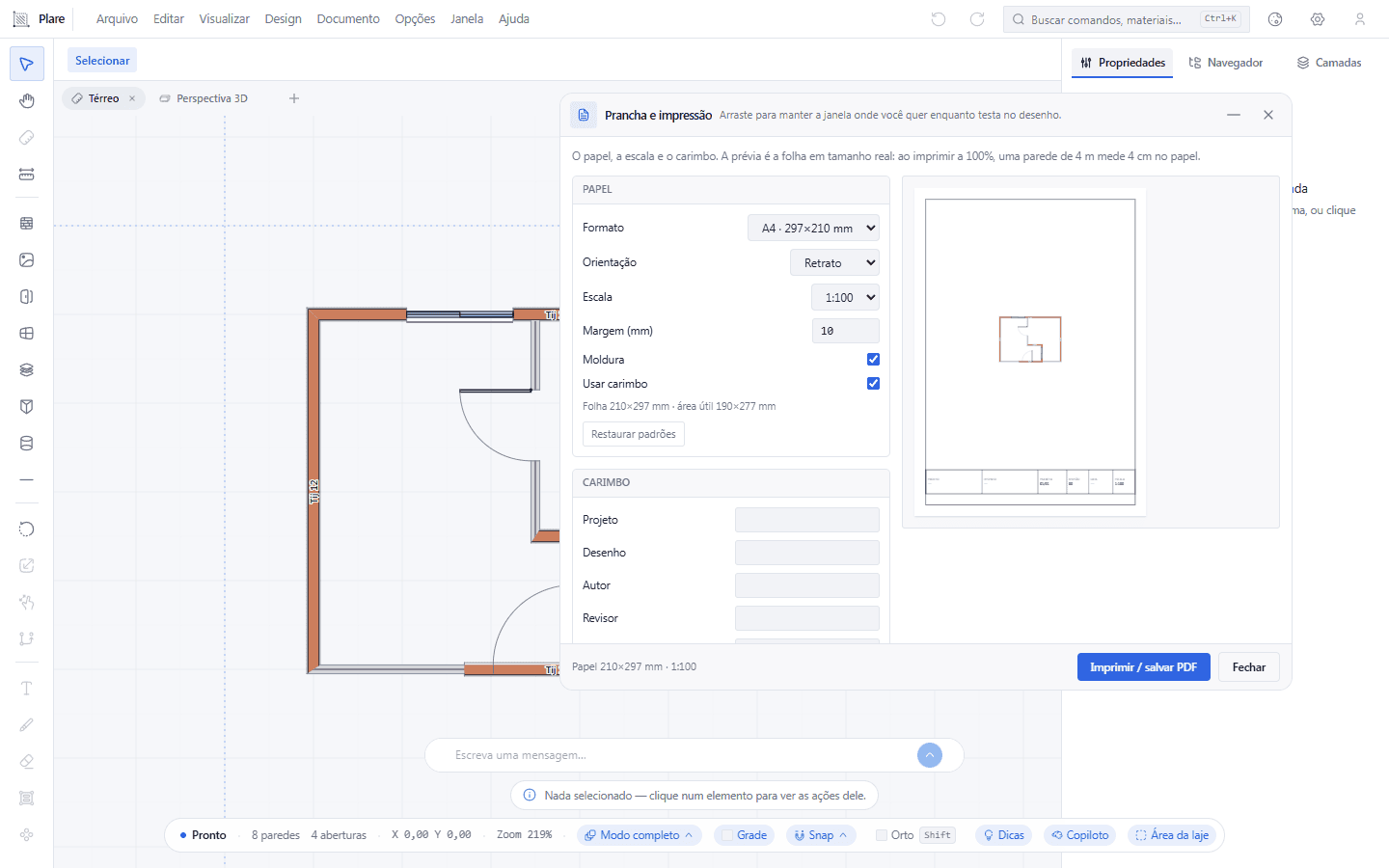The width and height of the screenshot is (1389, 868).
Task: Expand the Modo completo menu
Action: point(640,835)
